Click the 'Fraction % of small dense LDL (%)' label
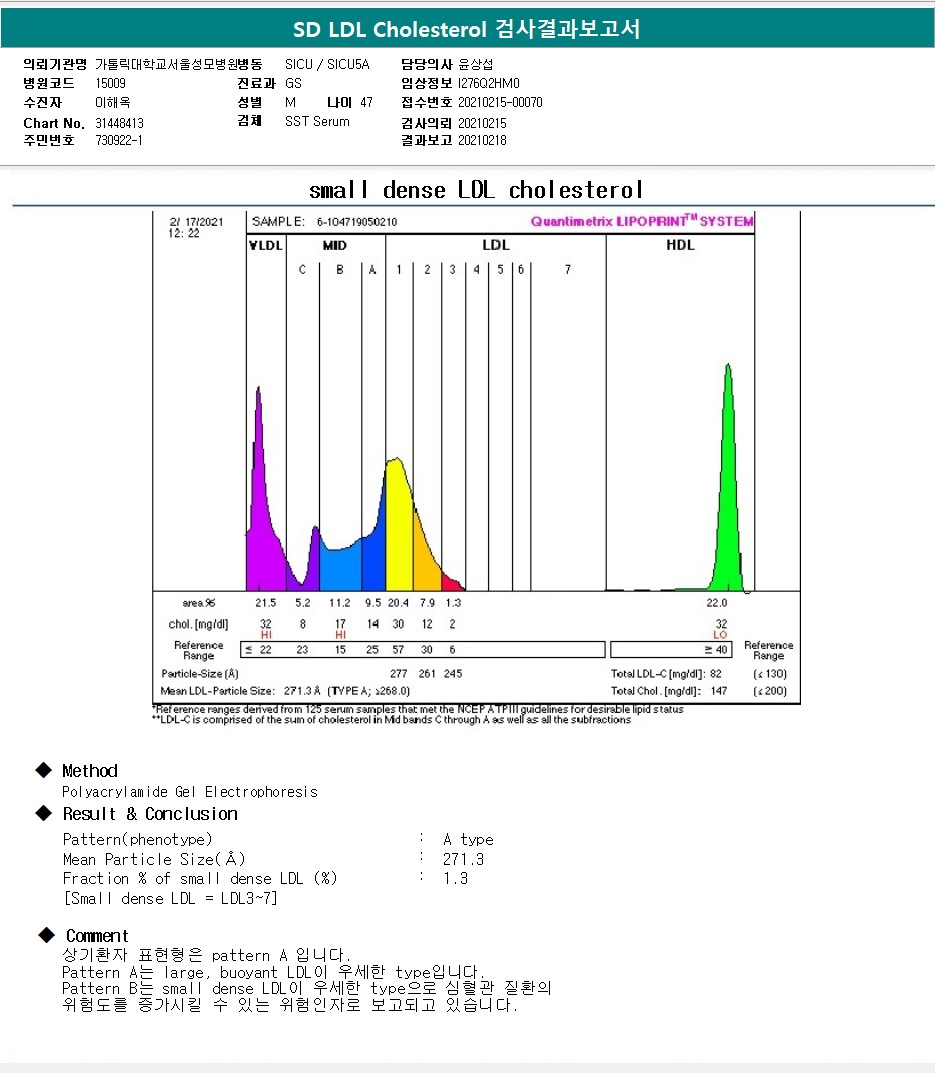 [200, 879]
